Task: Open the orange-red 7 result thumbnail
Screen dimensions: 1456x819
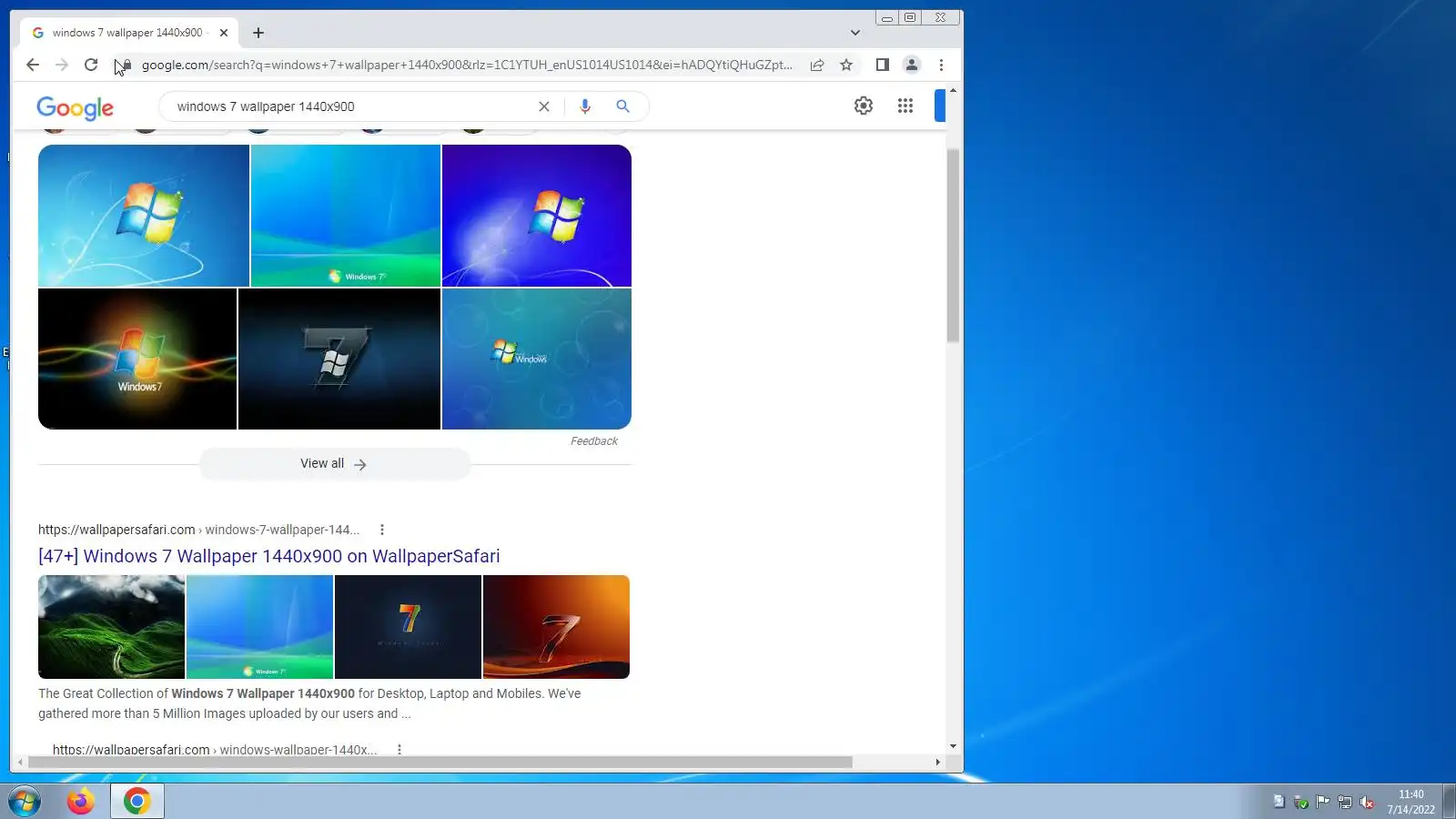Action: click(x=556, y=627)
